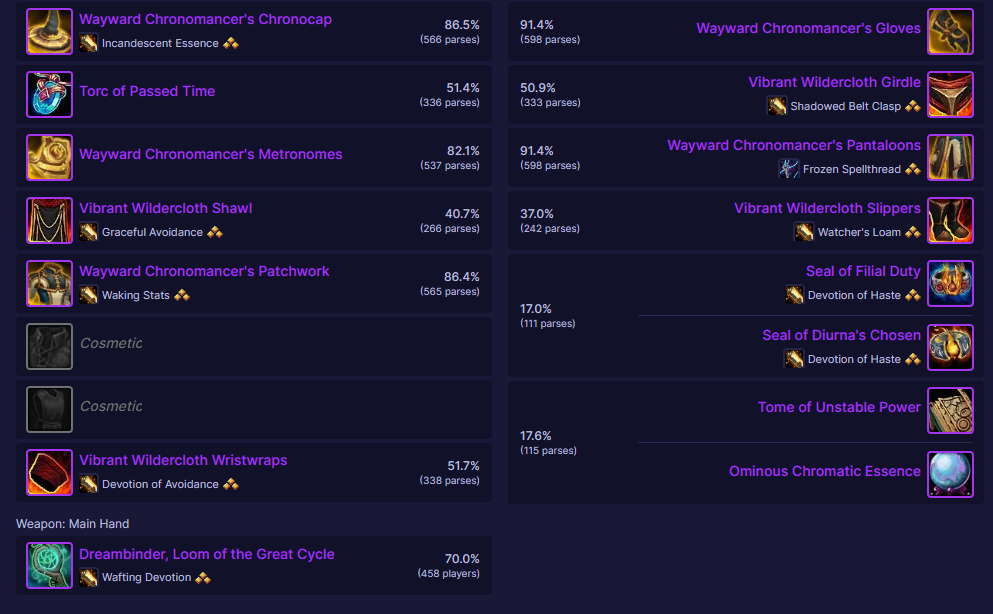Click the Tome of Unstable Power trinket icon
The image size is (993, 614).
[x=950, y=410]
